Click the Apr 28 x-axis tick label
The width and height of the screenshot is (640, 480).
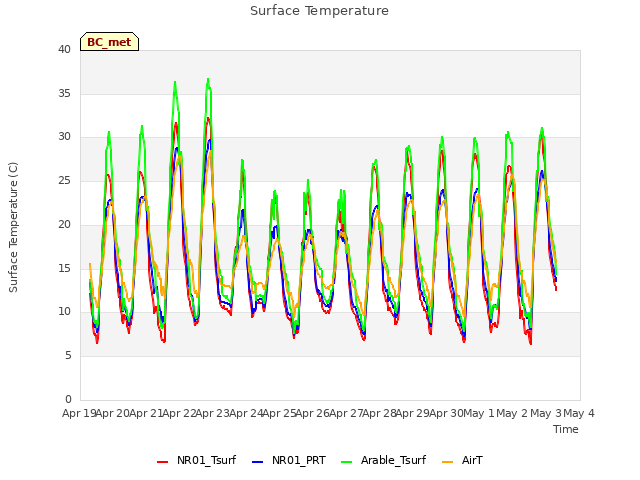pyautogui.click(x=379, y=413)
